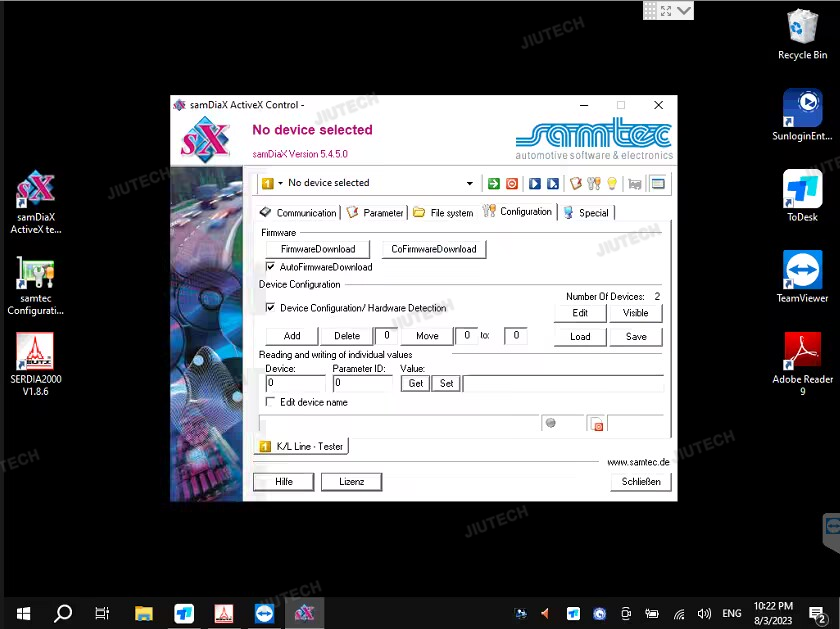
Task: Click the first blue play icon
Action: click(535, 184)
